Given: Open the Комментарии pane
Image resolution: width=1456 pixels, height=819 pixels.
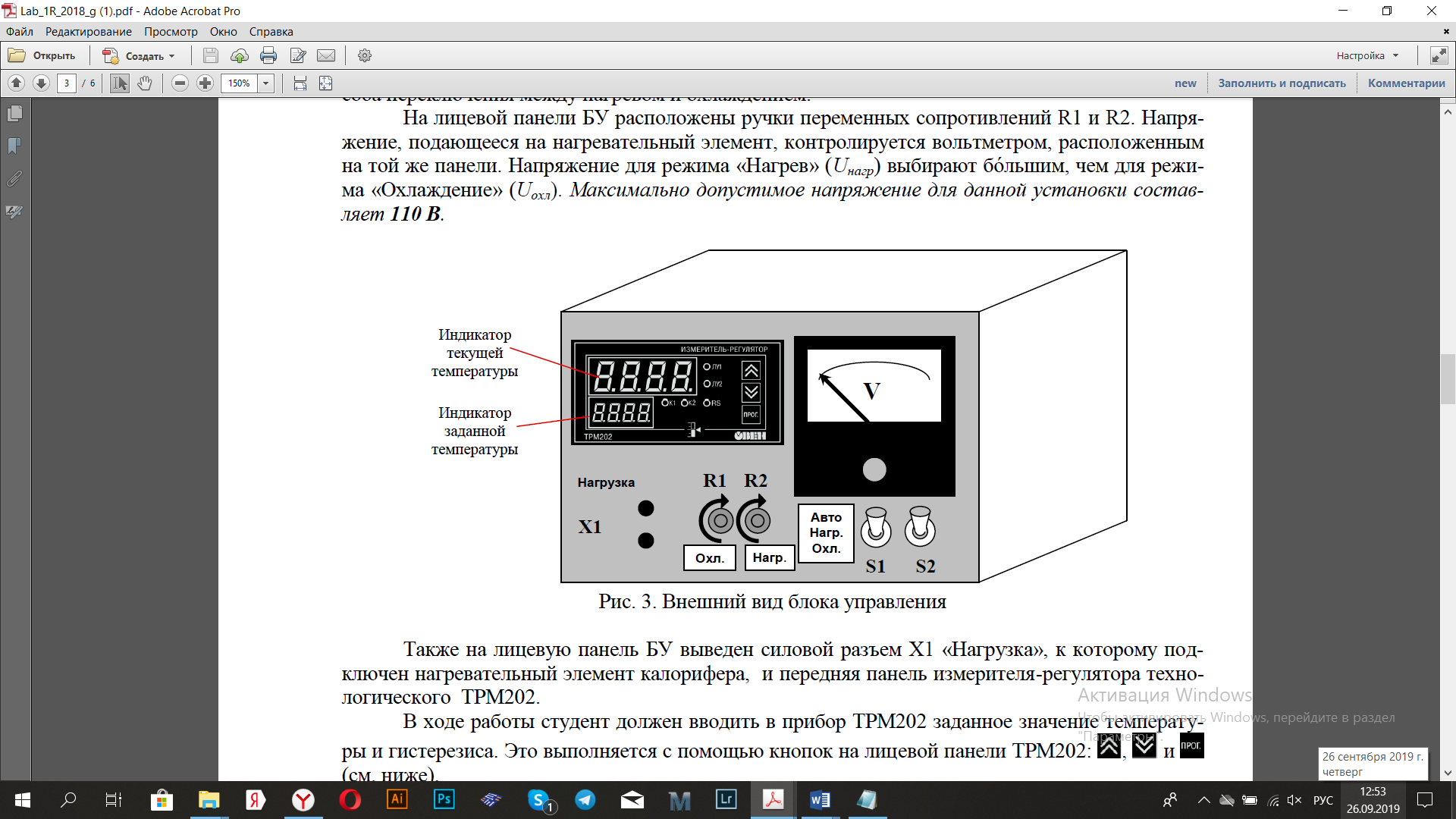Looking at the screenshot, I should (1406, 83).
